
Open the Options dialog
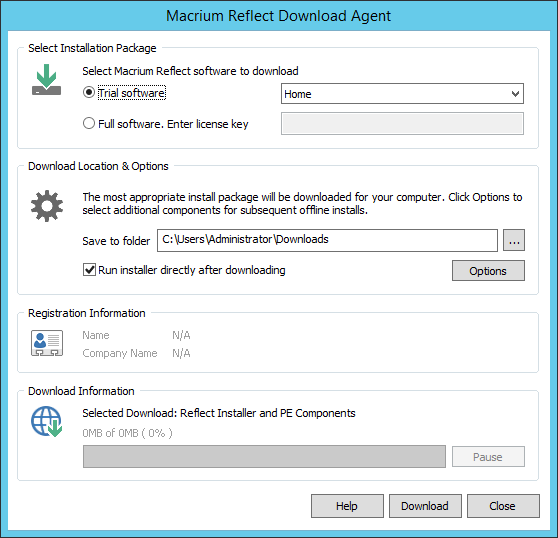point(488,271)
